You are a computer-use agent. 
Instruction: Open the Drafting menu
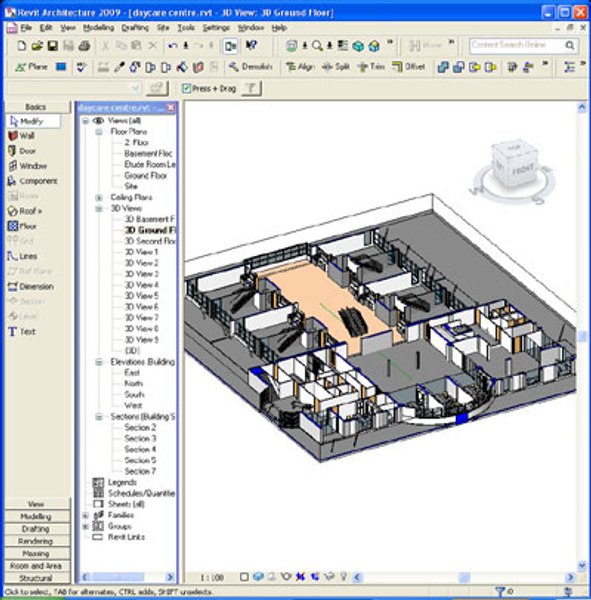135,28
